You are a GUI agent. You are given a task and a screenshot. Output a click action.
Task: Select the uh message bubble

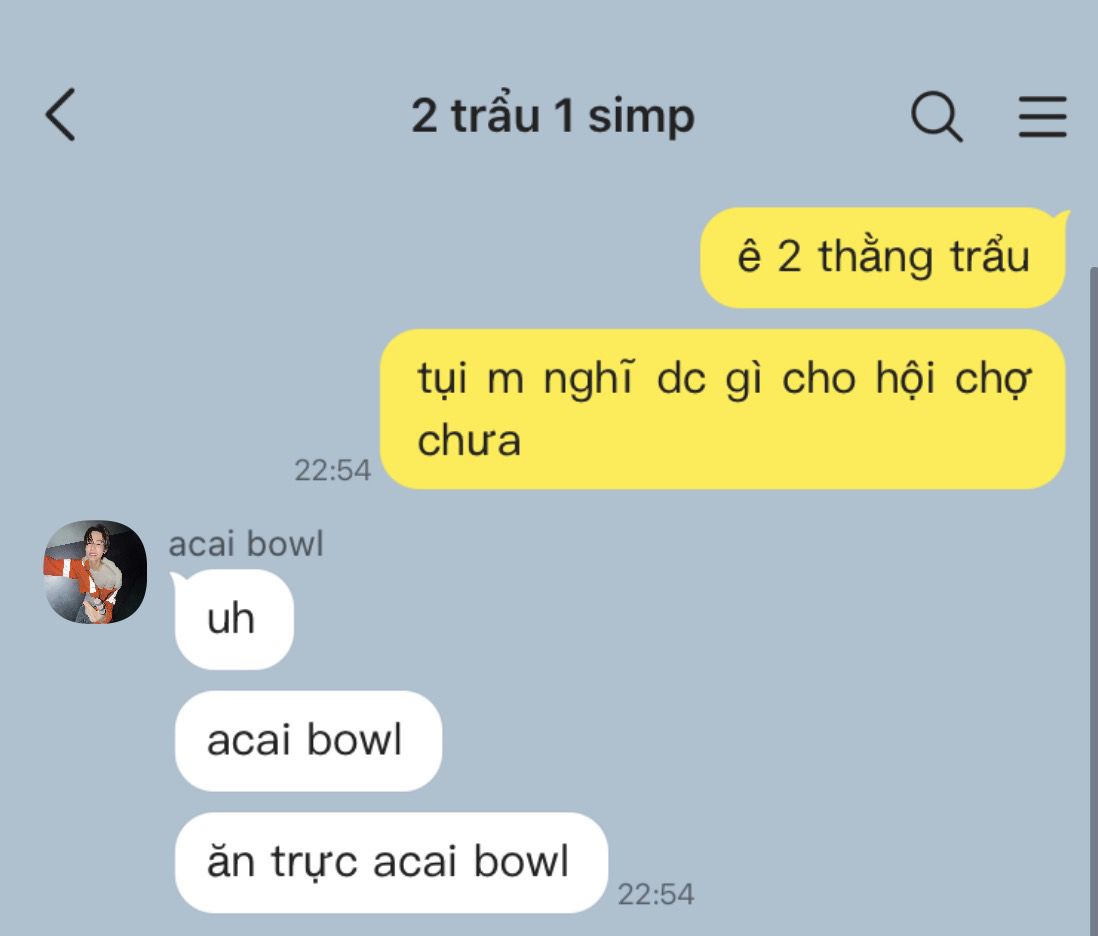click(x=234, y=620)
